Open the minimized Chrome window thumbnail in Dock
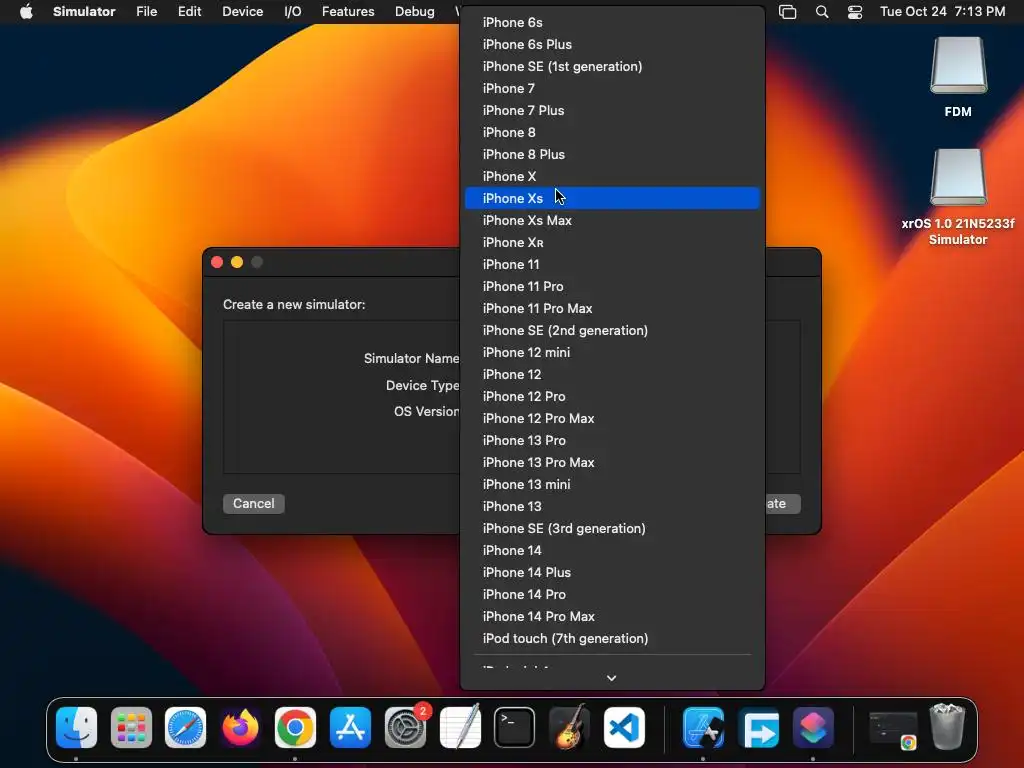The height and width of the screenshot is (768, 1024). tap(892, 729)
